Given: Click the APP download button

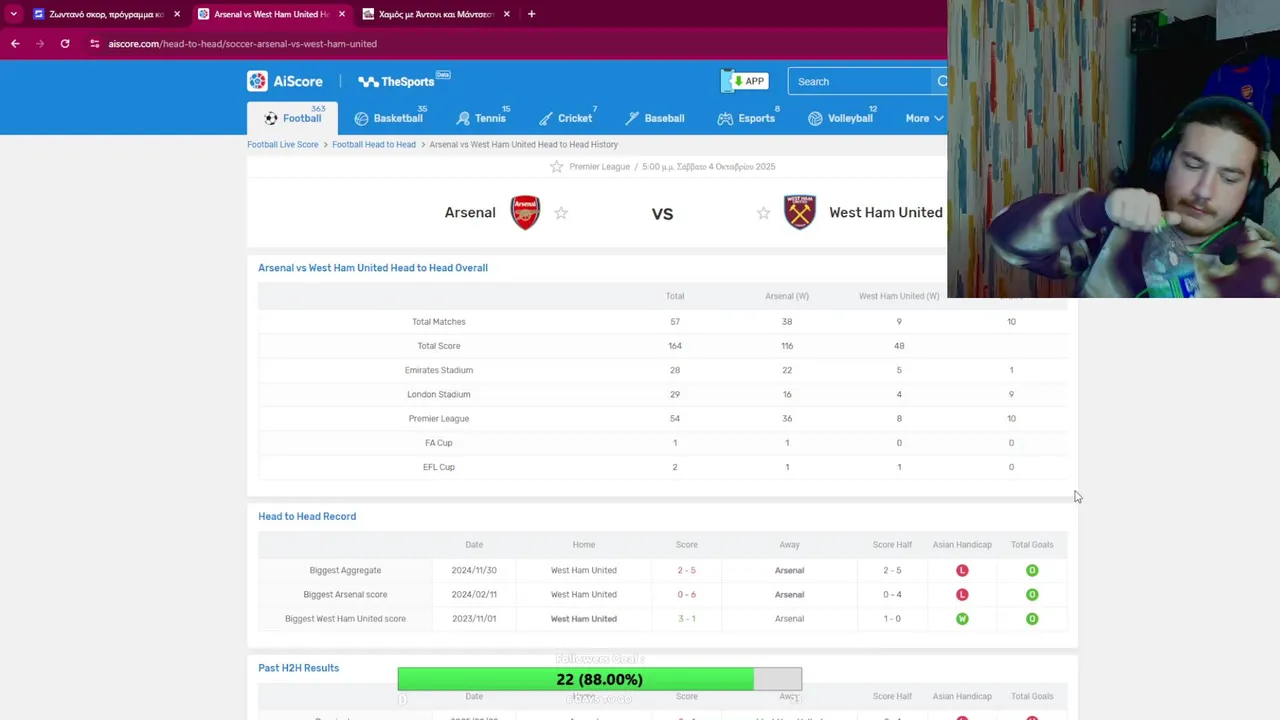Looking at the screenshot, I should pyautogui.click(x=747, y=81).
